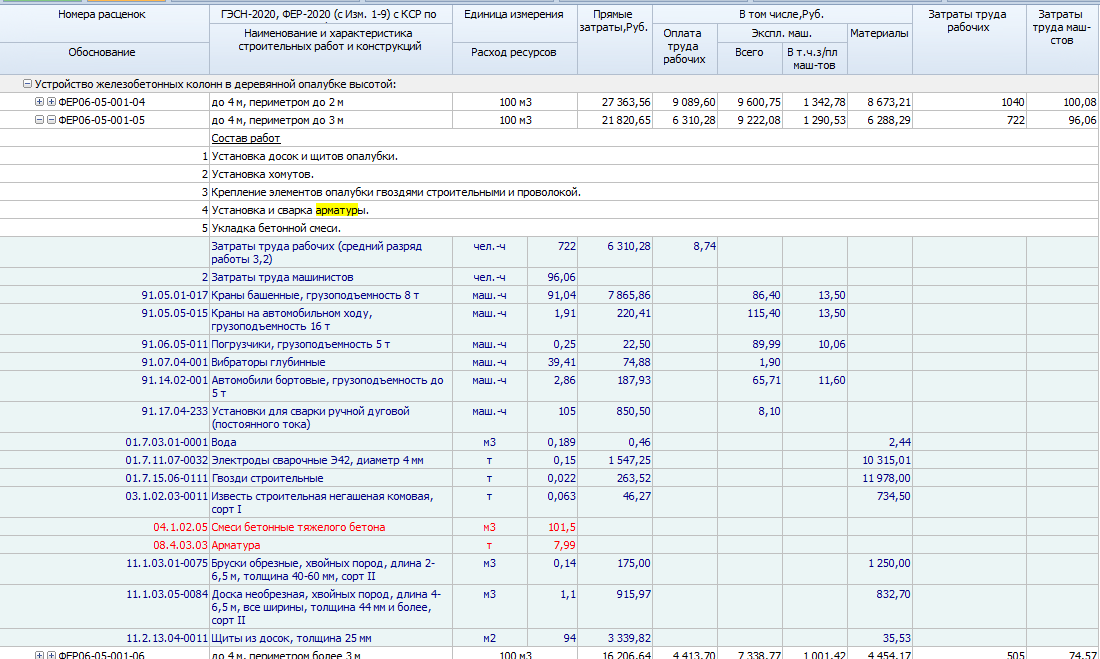
Task: Collapse the group 'Устройство железобетонных колонн'
Action: (27, 84)
